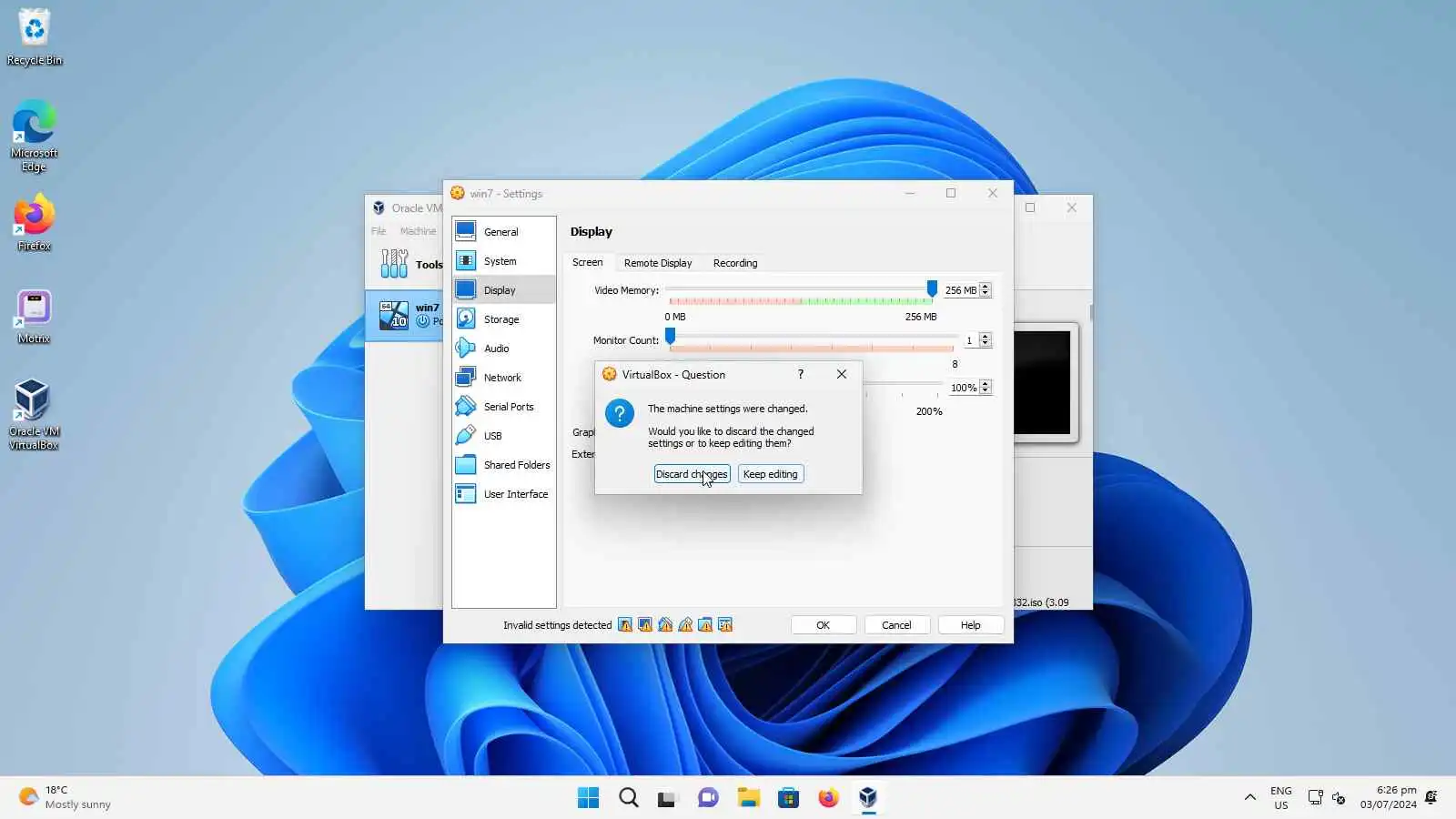Viewport: 1456px width, 819px height.
Task: Increase Video Memory using the up arrow
Action: click(x=986, y=287)
